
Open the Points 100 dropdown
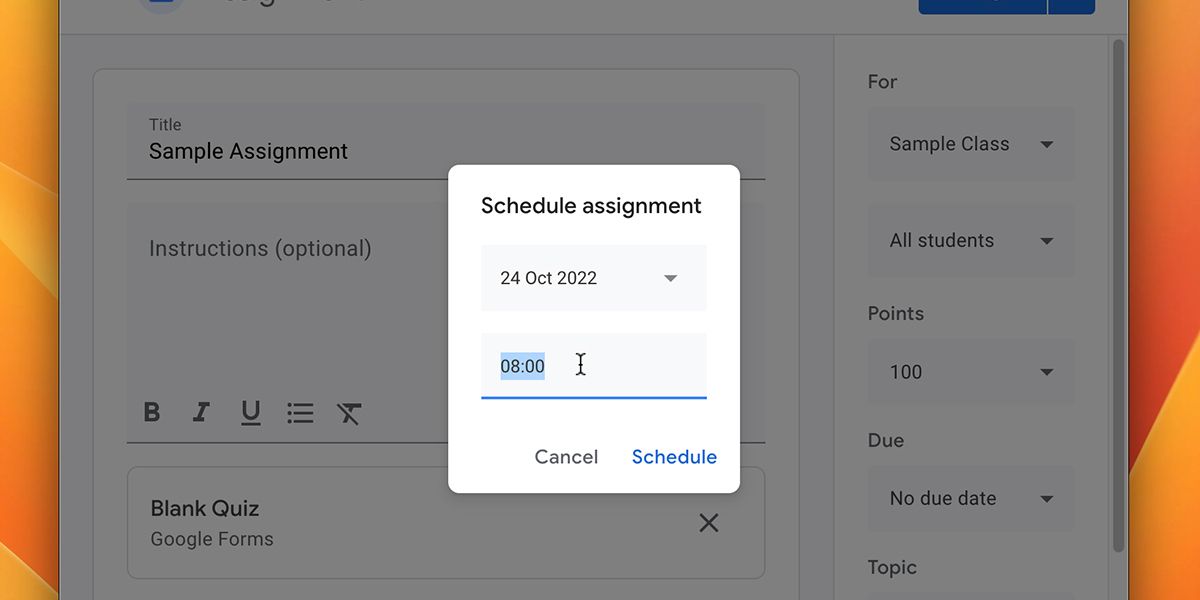click(971, 372)
